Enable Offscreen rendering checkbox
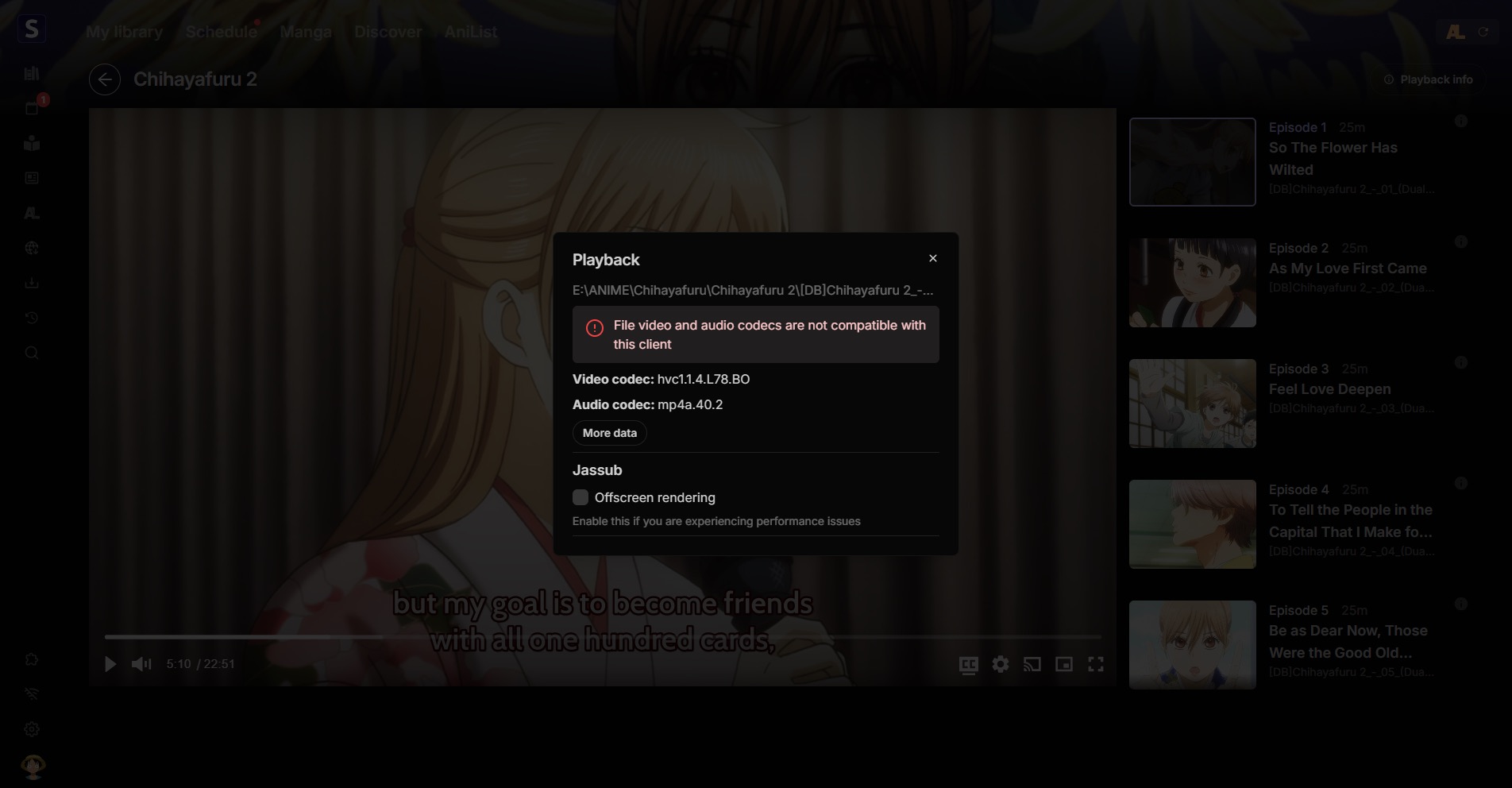 [x=580, y=497]
